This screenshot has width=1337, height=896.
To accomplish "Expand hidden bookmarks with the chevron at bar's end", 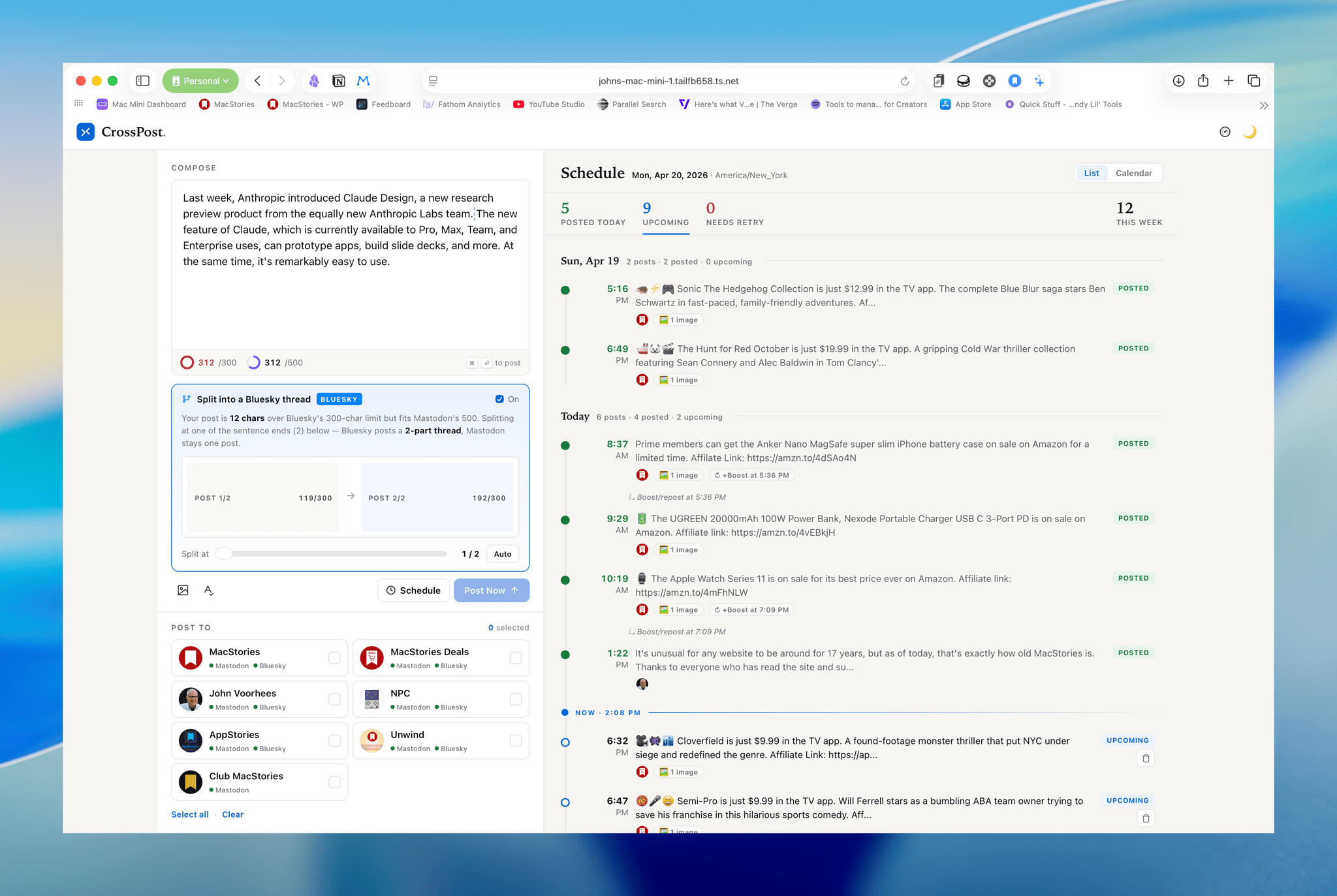I will pos(1264,104).
